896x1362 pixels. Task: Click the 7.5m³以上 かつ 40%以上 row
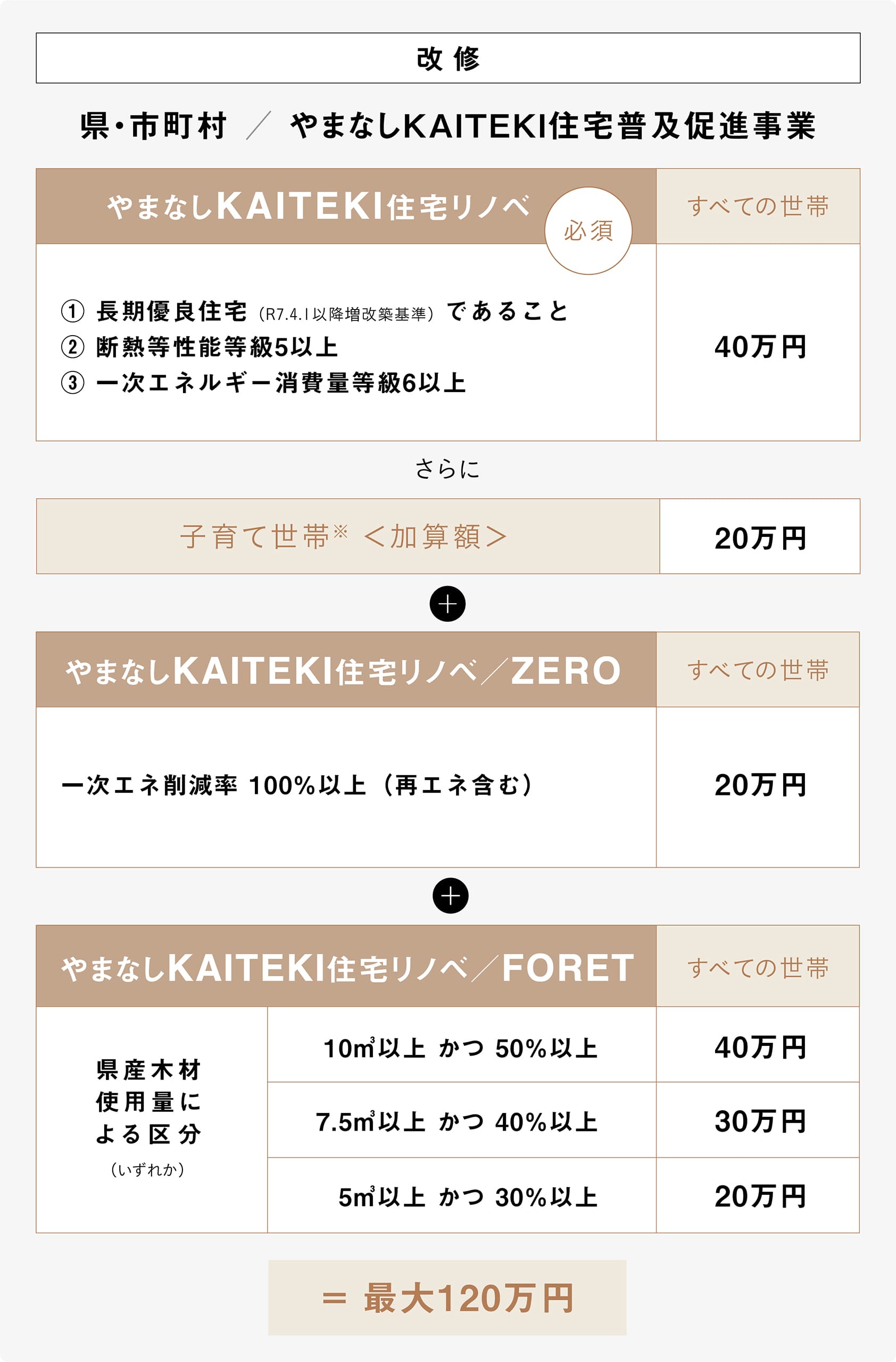click(x=458, y=1122)
